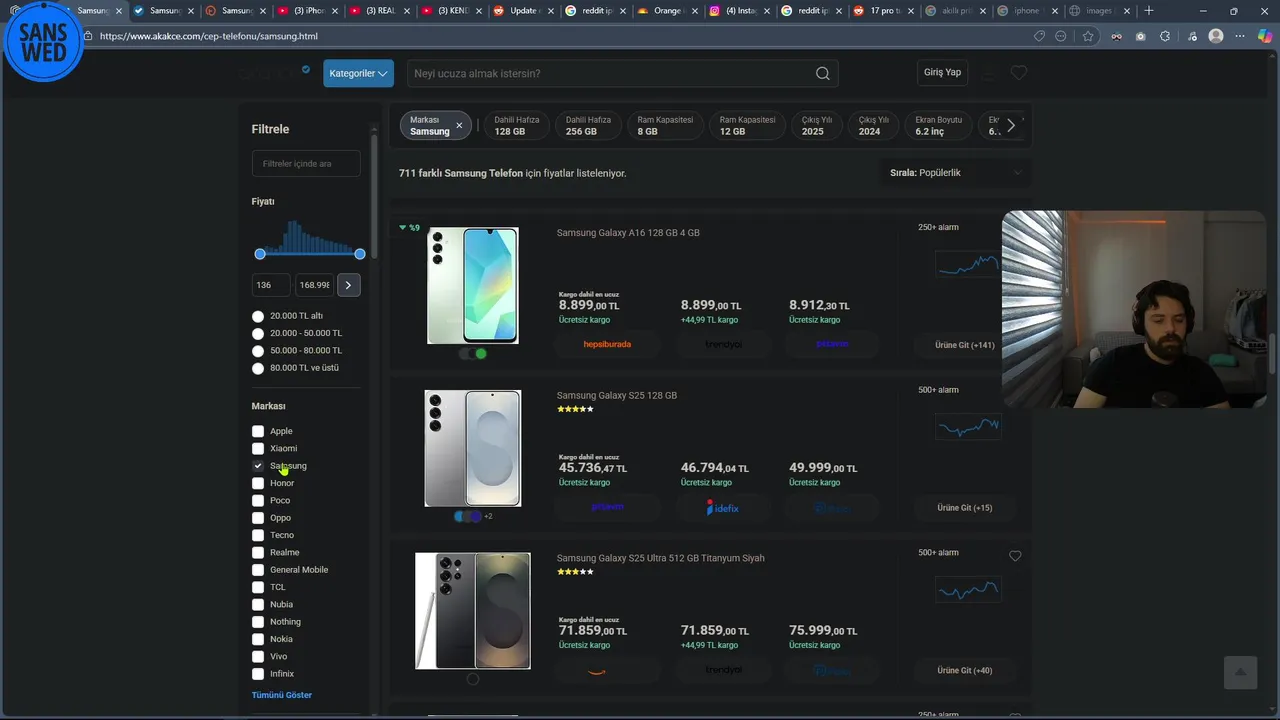The image size is (1280, 720).
Task: Check the Xiaomi brand checkbox
Action: [x=258, y=448]
